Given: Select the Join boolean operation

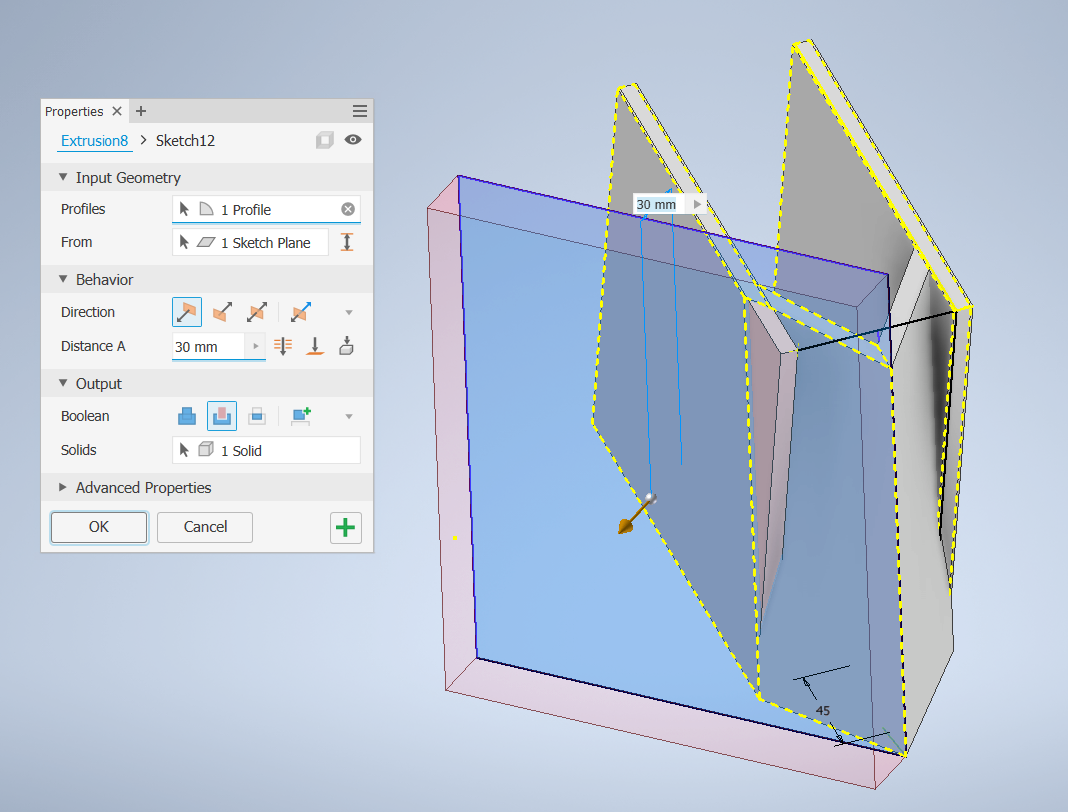Looking at the screenshot, I should [x=187, y=416].
